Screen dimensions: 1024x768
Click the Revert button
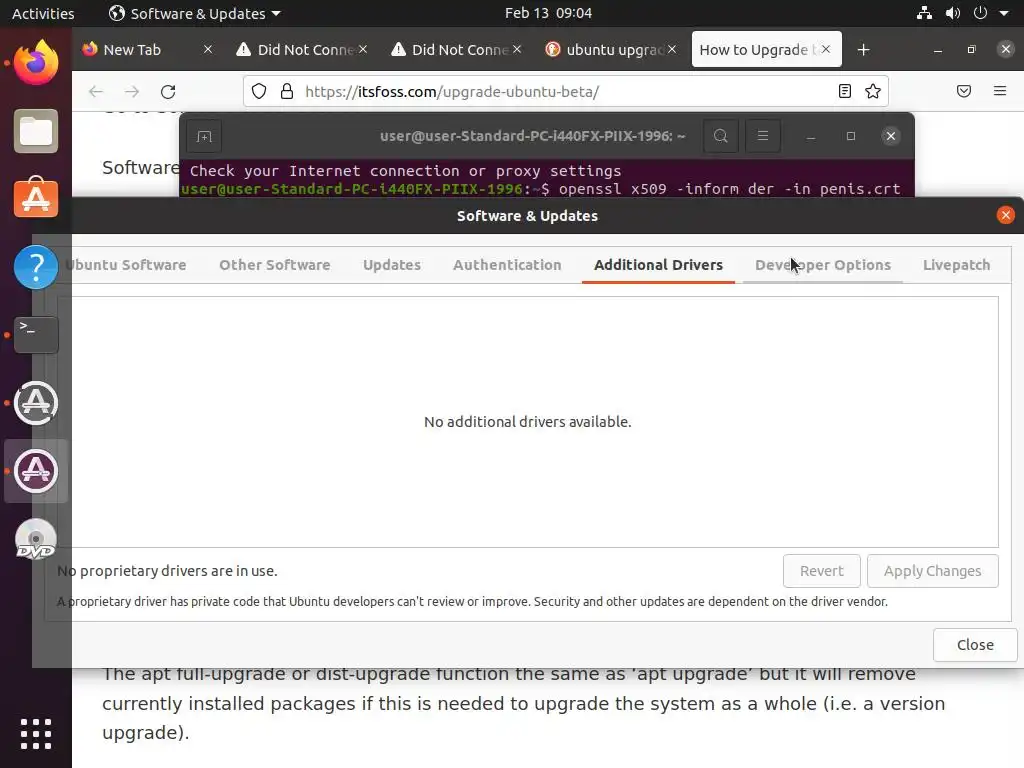(822, 571)
